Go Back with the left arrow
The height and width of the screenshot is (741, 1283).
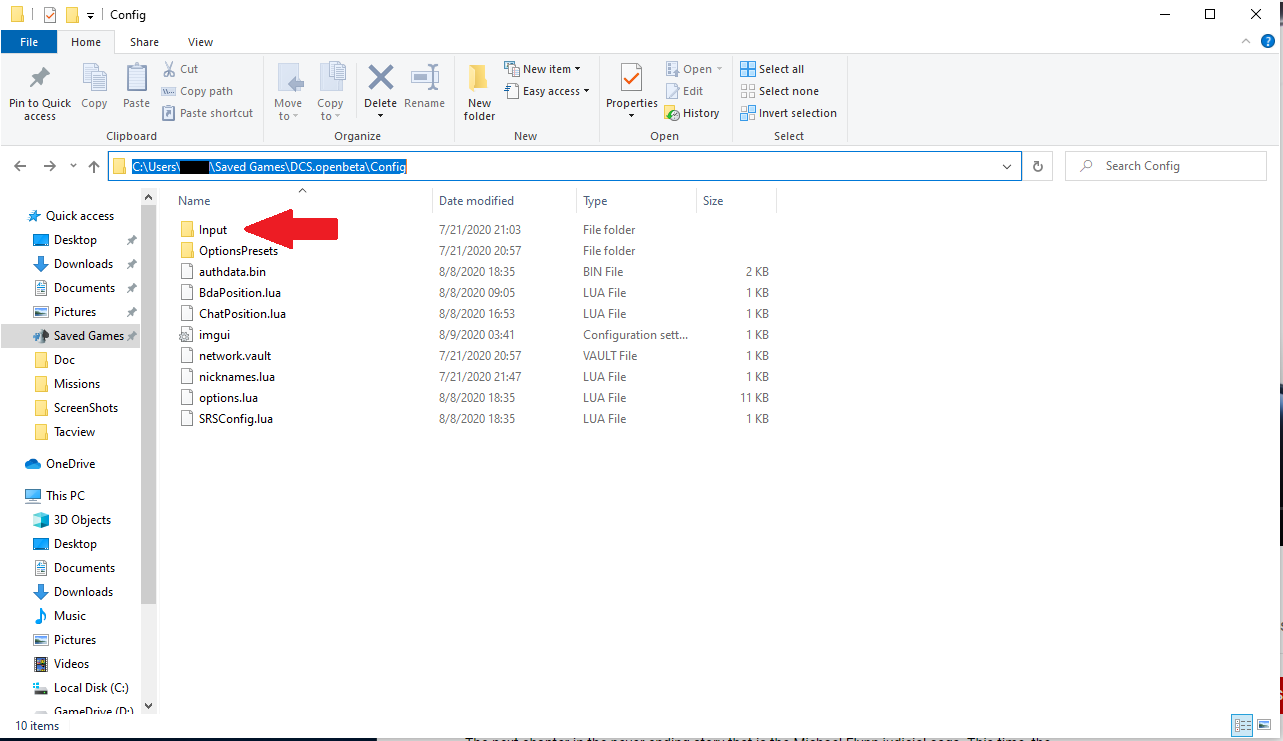pos(21,166)
